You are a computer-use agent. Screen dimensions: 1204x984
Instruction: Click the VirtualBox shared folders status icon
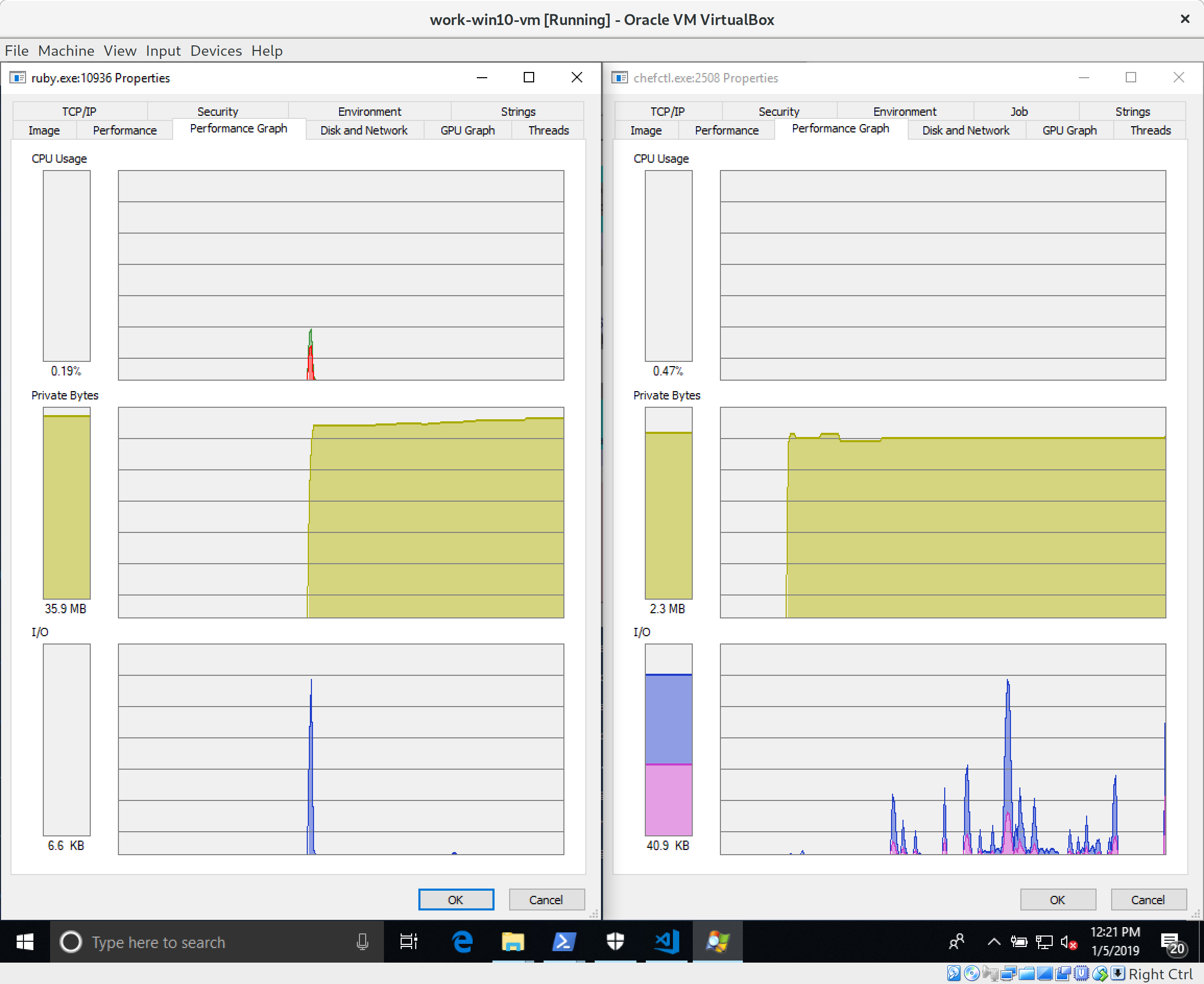point(1027,974)
